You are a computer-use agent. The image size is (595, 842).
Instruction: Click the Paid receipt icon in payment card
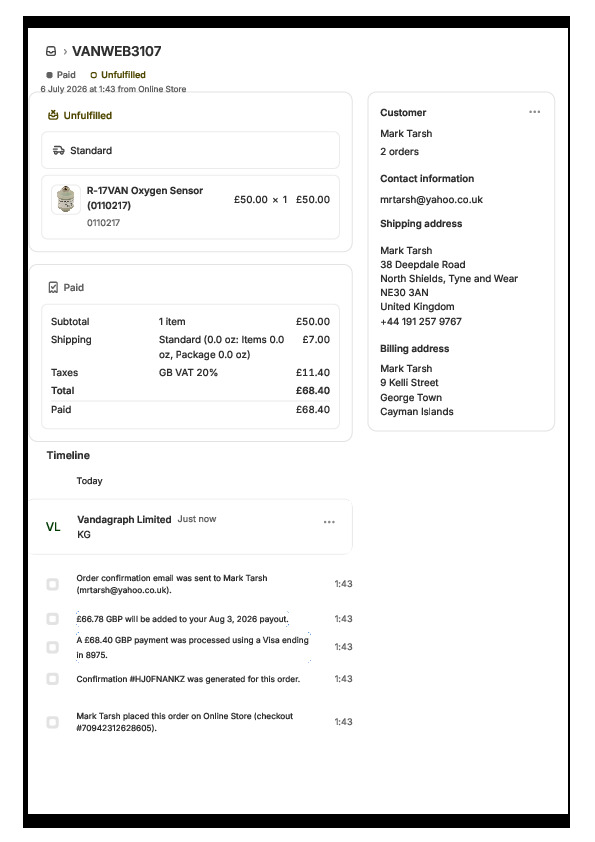pyautogui.click(x=53, y=287)
